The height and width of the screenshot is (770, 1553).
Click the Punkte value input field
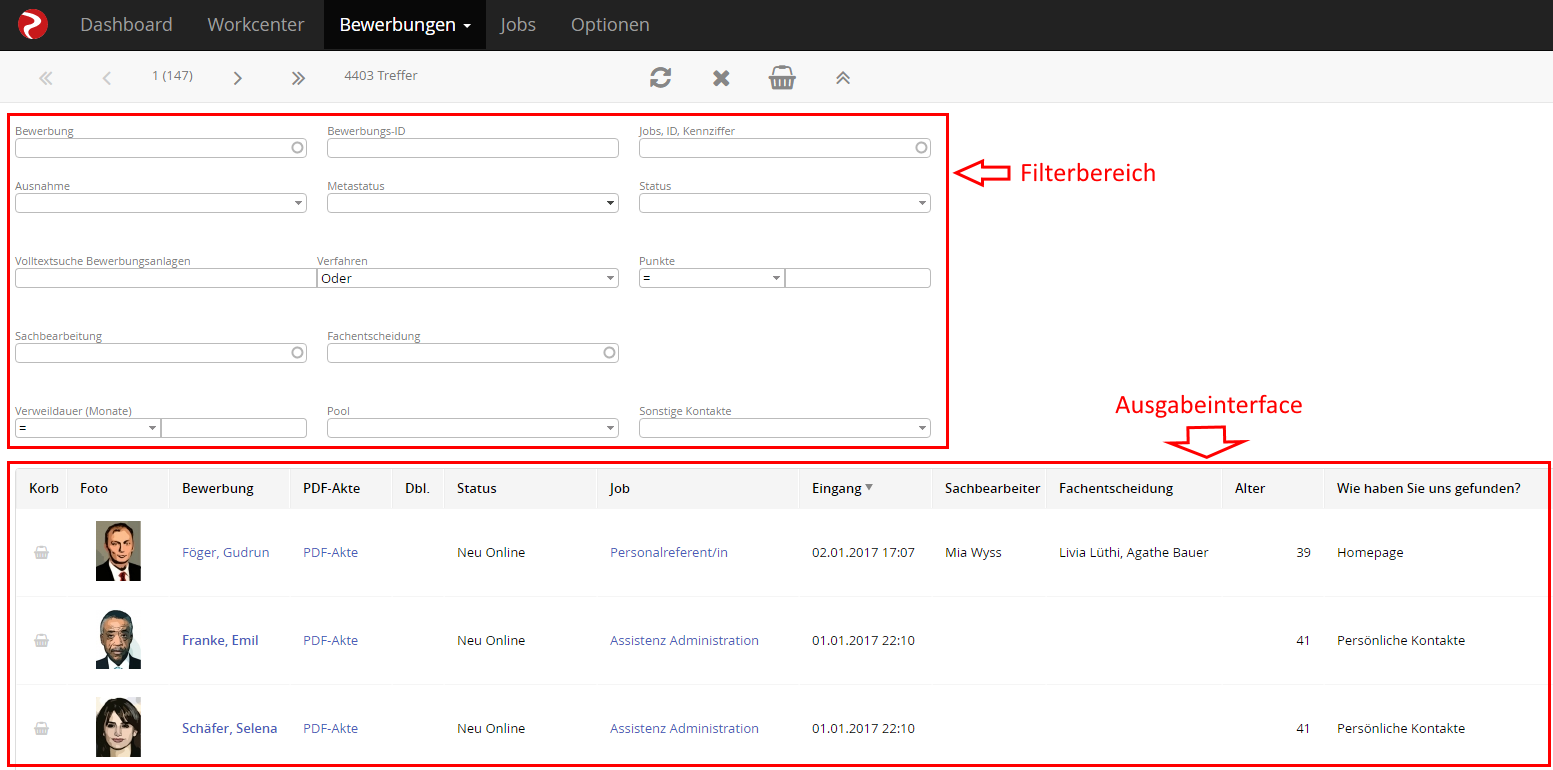pos(858,278)
